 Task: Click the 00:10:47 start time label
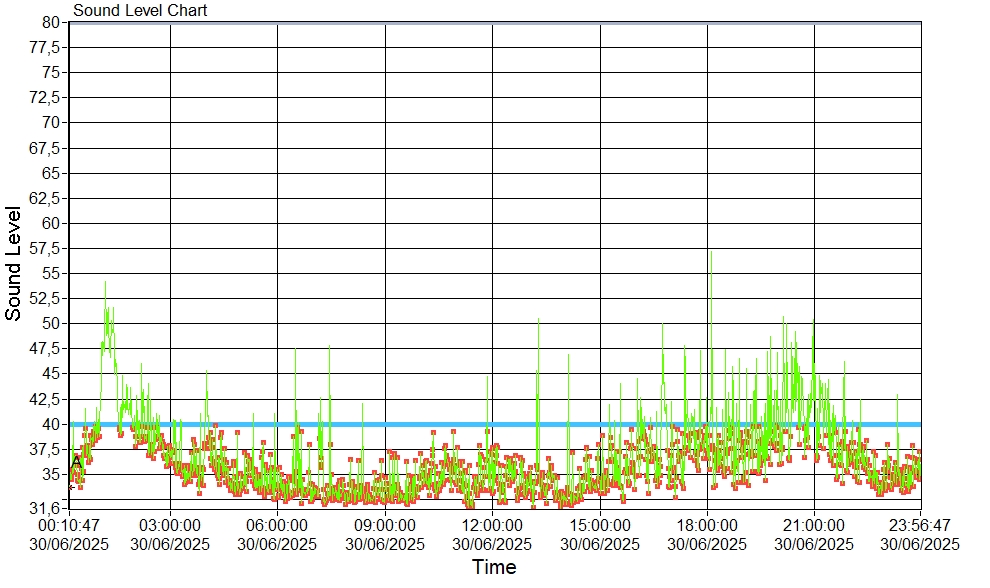pos(69,524)
